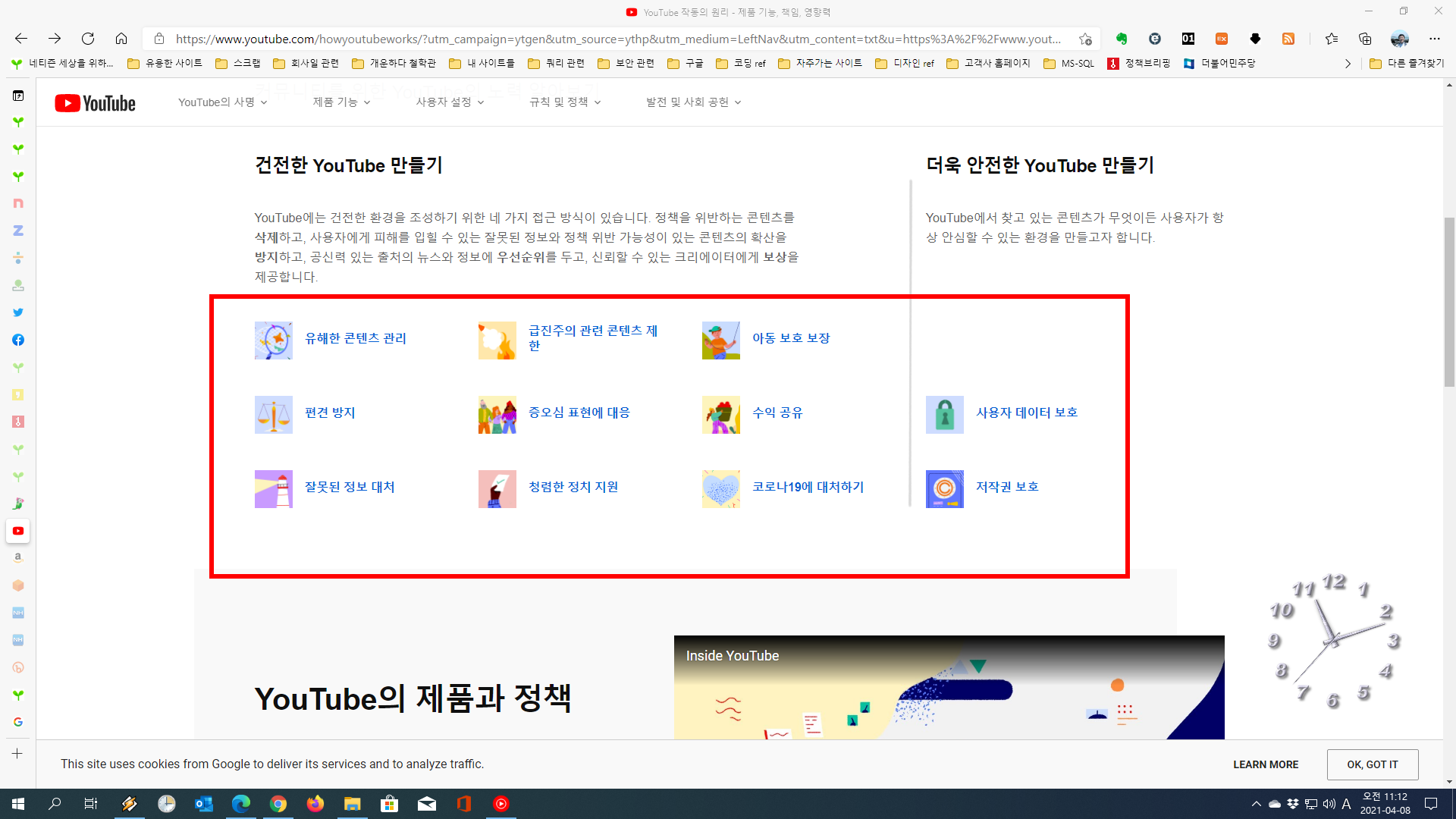The image size is (1456, 819).
Task: Show more bookmarks with overflow chevron
Action: point(1348,64)
